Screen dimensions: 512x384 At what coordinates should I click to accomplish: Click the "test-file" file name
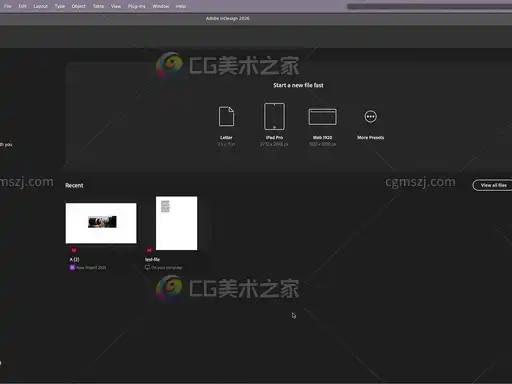[x=152, y=259]
